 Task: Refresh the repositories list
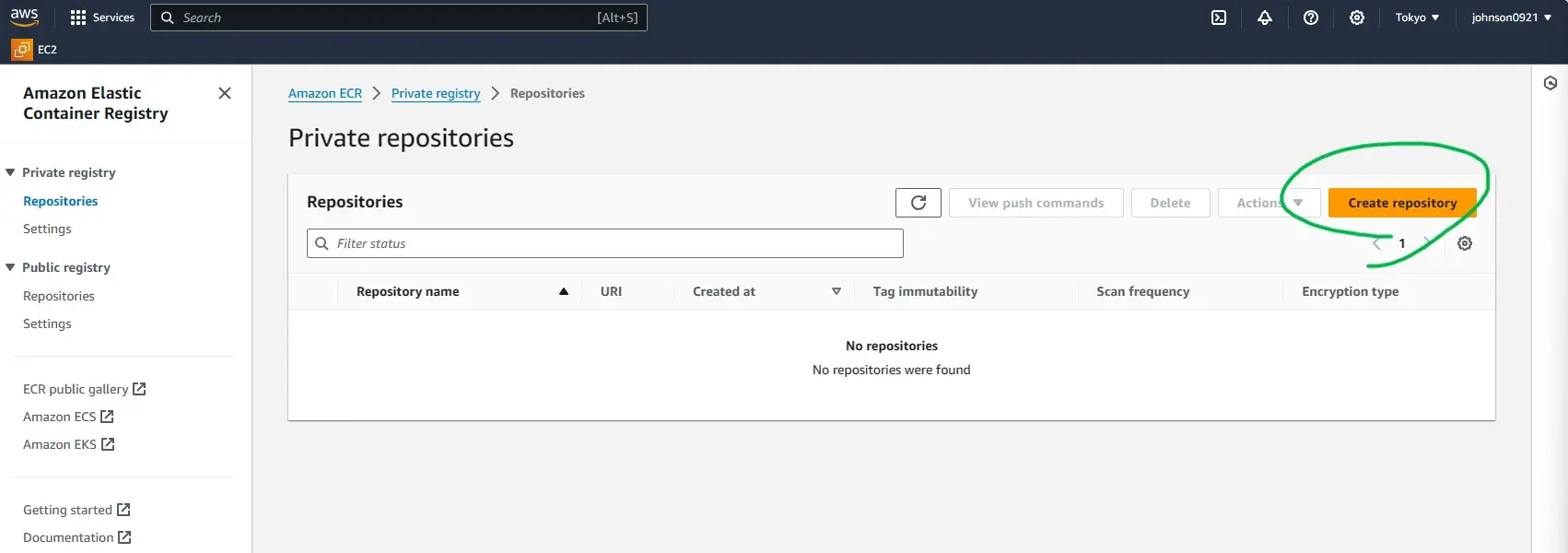click(x=919, y=203)
